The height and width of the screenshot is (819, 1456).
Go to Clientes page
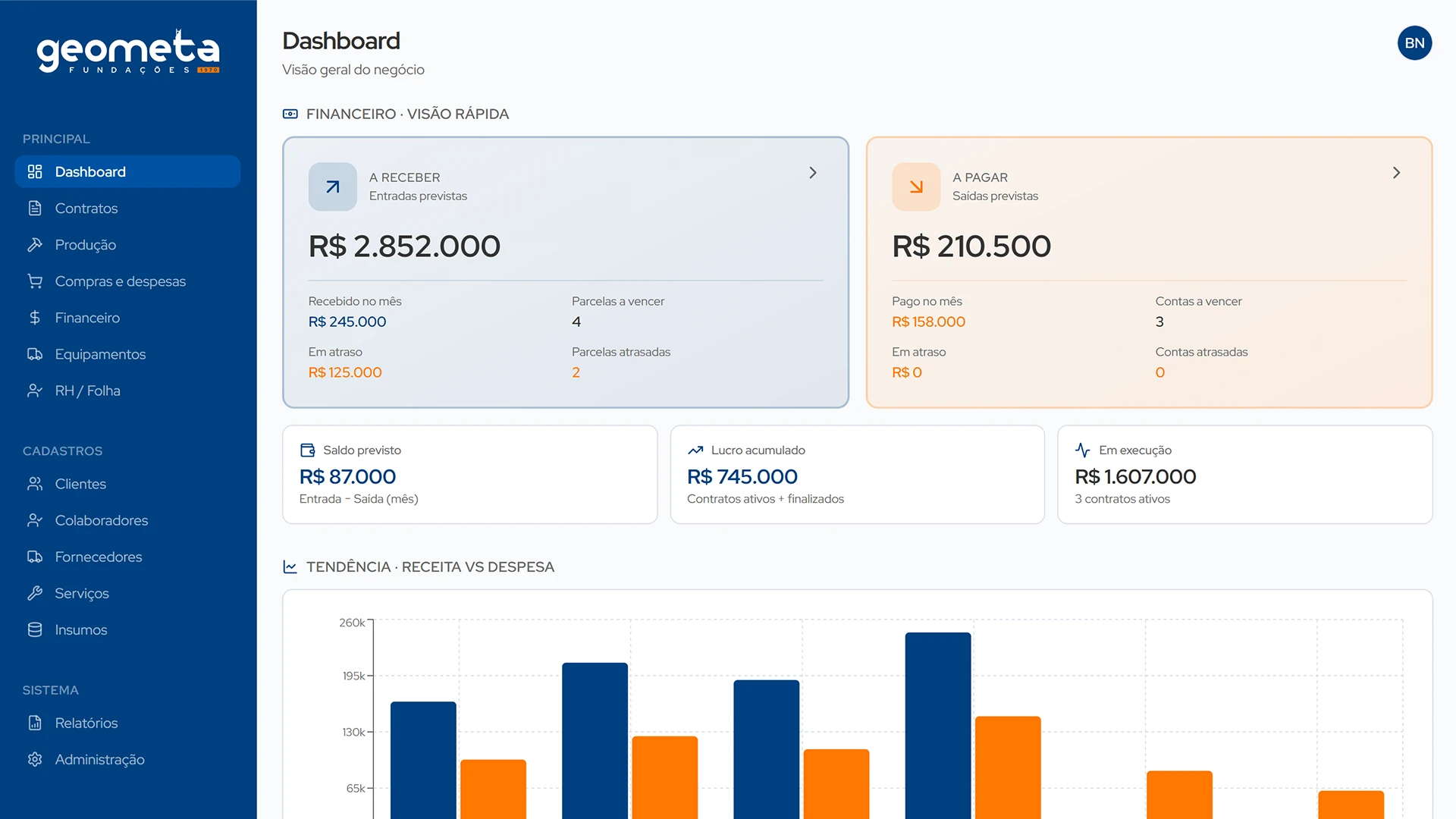[80, 484]
